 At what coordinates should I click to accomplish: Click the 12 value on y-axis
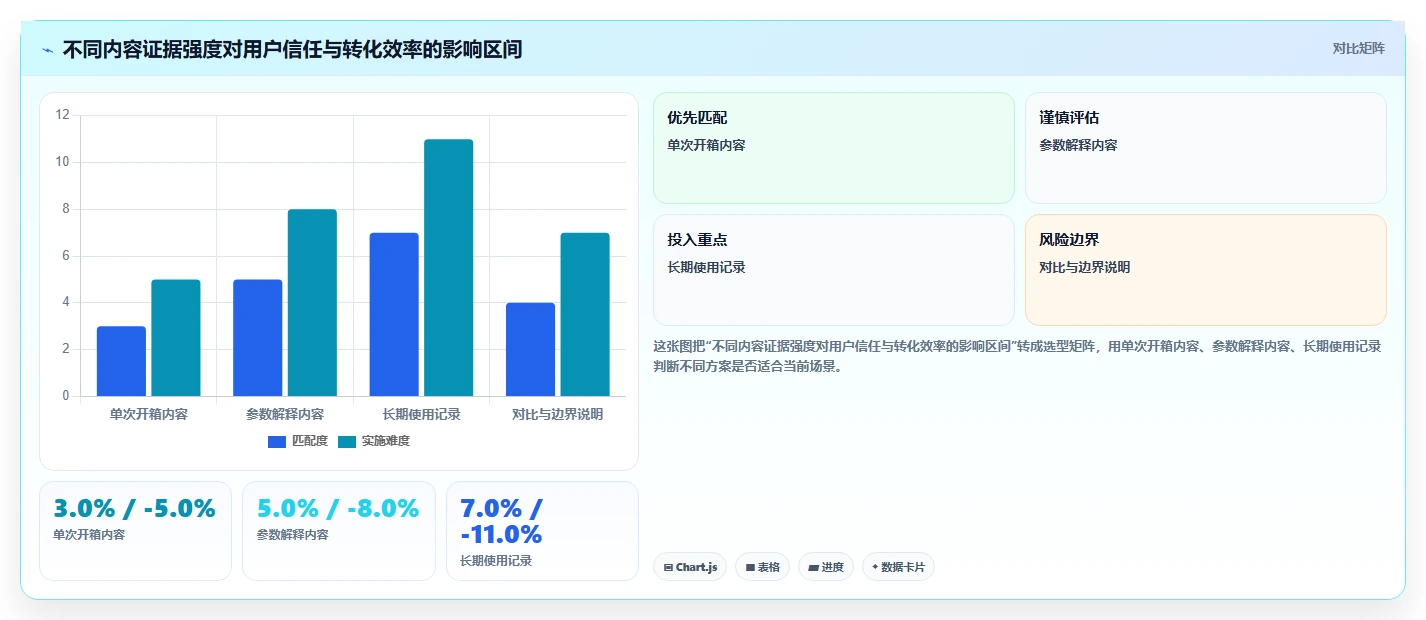point(62,115)
